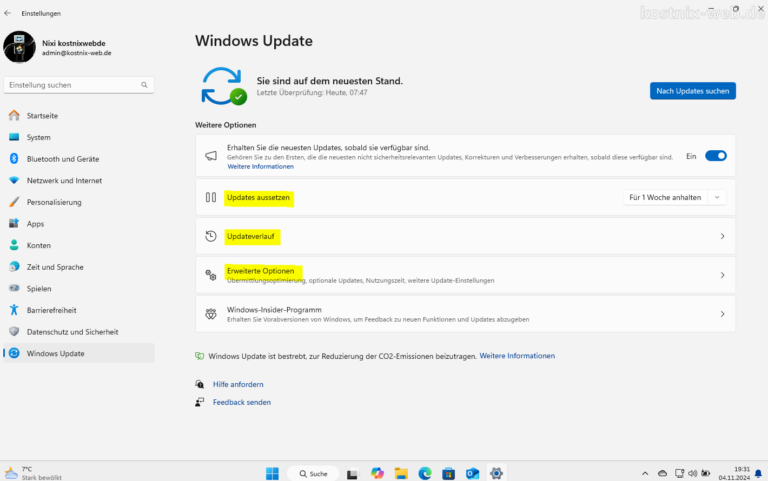Click the Updates aussetzen pause icon

(211, 197)
